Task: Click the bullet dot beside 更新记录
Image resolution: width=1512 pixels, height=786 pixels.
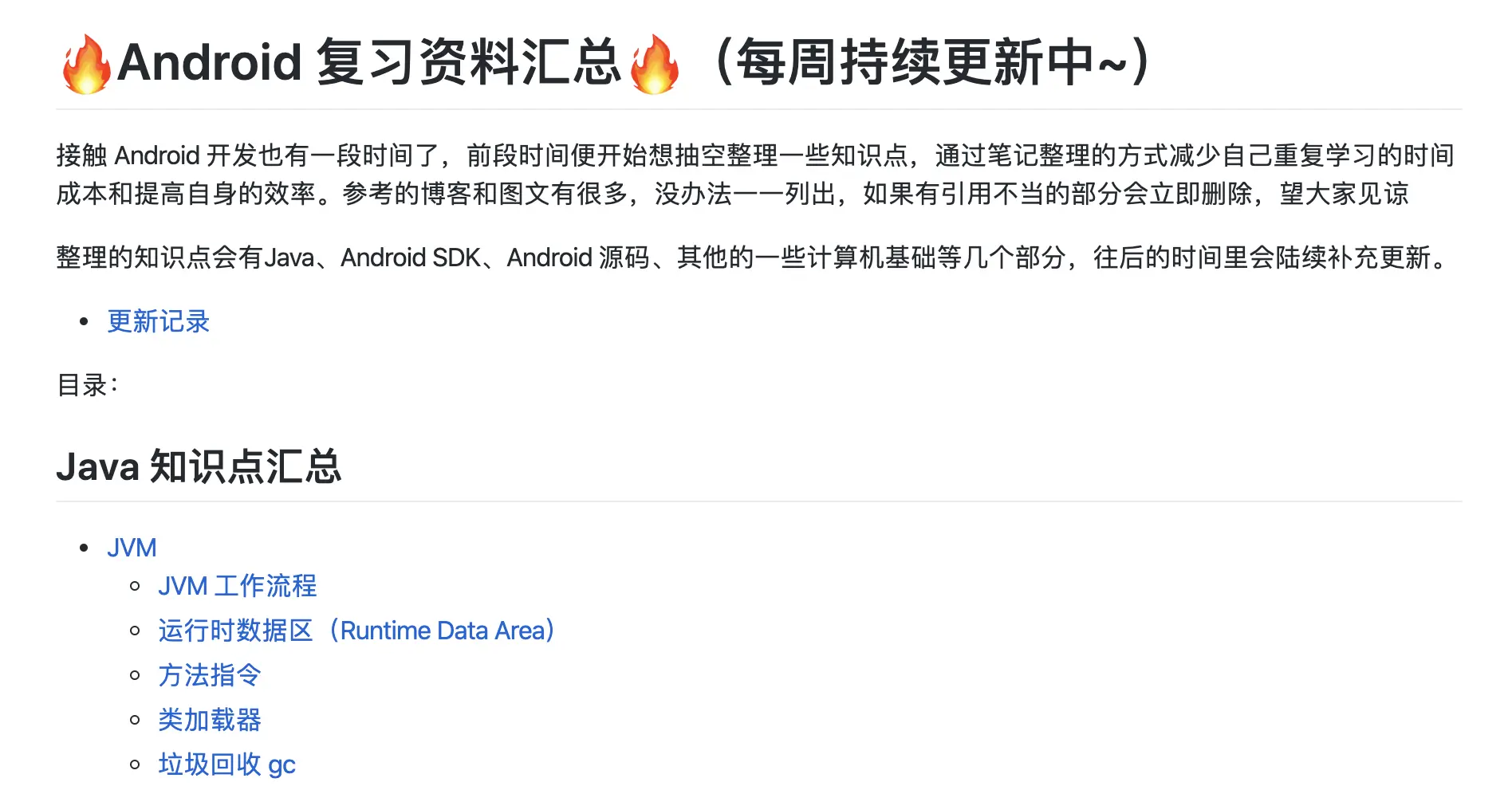Action: [x=84, y=321]
